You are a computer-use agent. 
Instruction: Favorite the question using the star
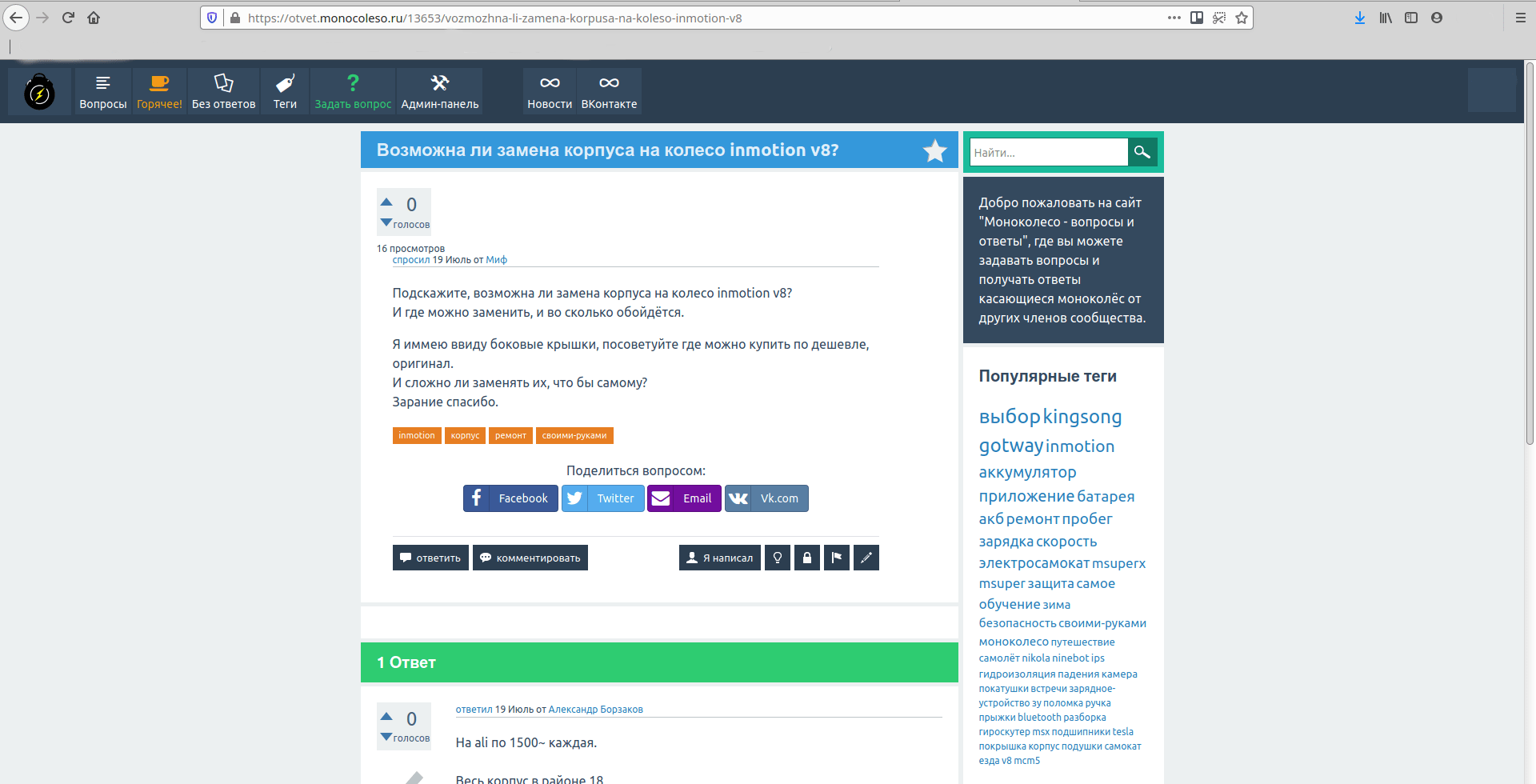coord(934,150)
